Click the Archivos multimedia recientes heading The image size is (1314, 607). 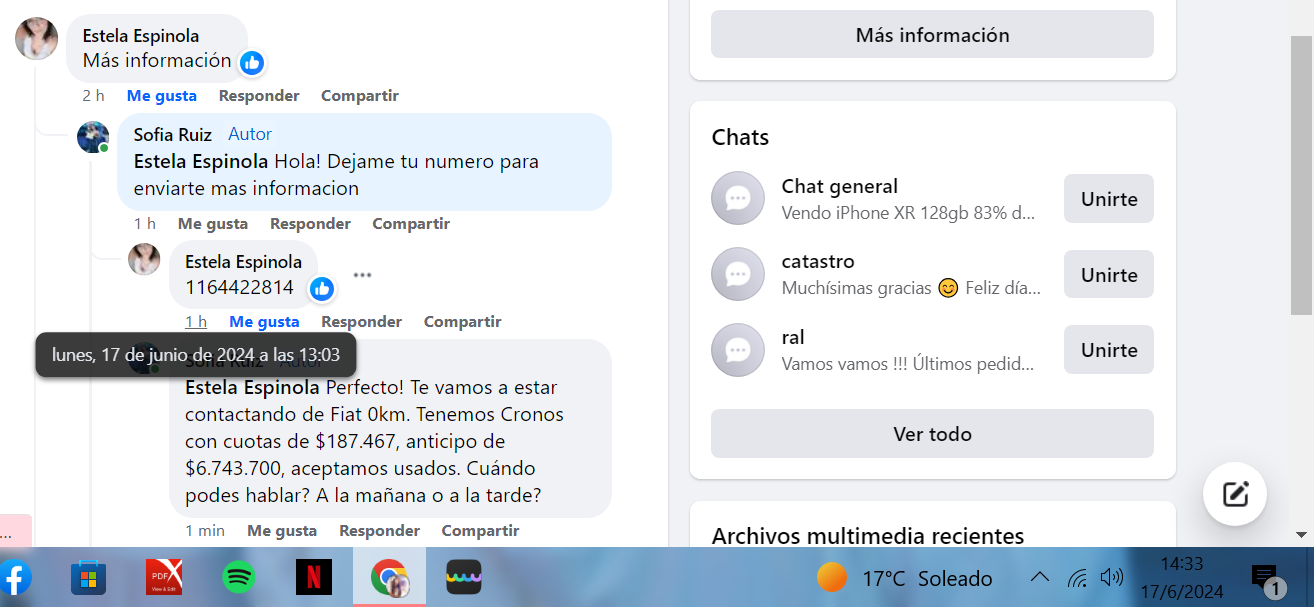tap(868, 536)
